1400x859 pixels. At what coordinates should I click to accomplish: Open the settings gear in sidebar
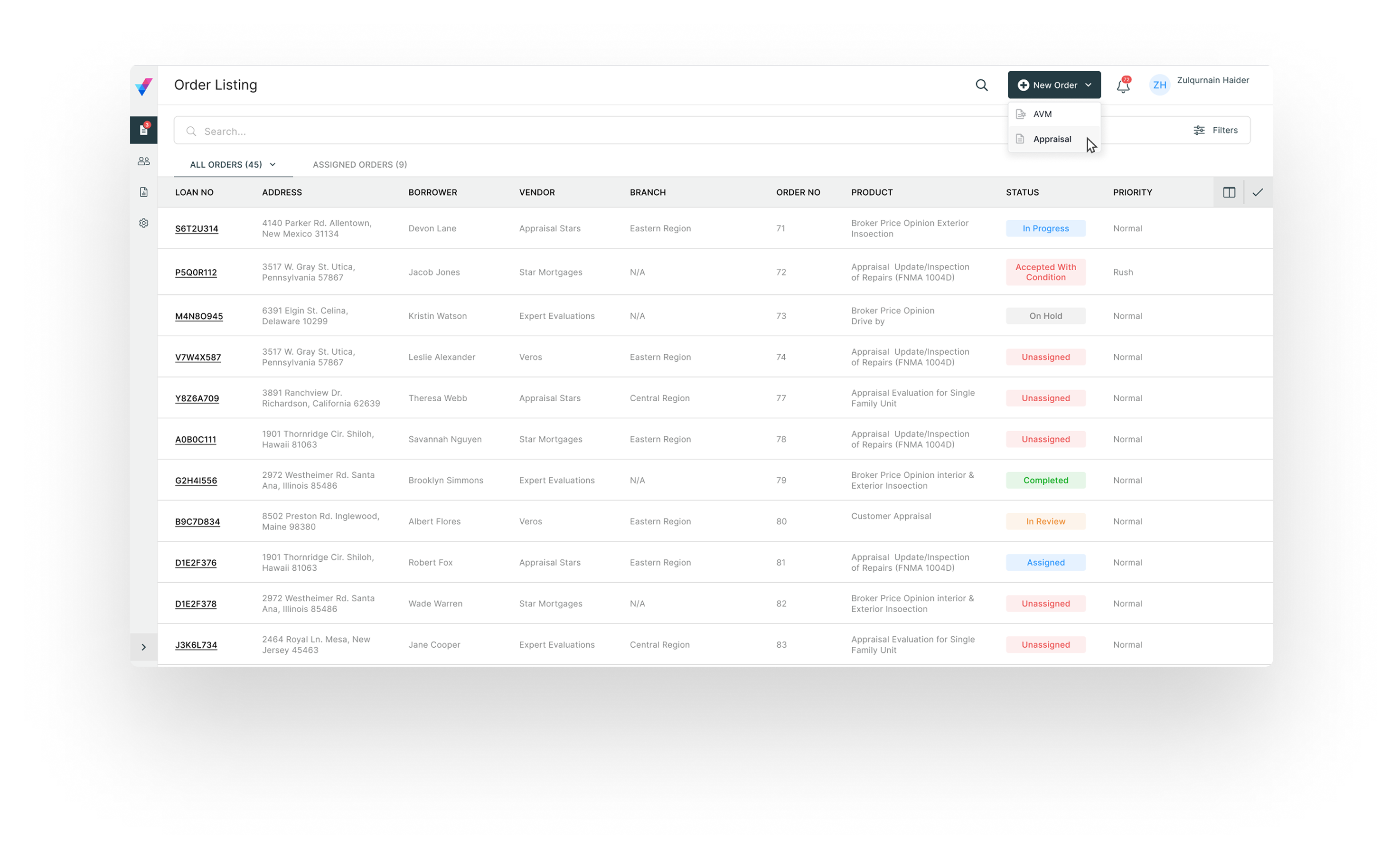(144, 223)
